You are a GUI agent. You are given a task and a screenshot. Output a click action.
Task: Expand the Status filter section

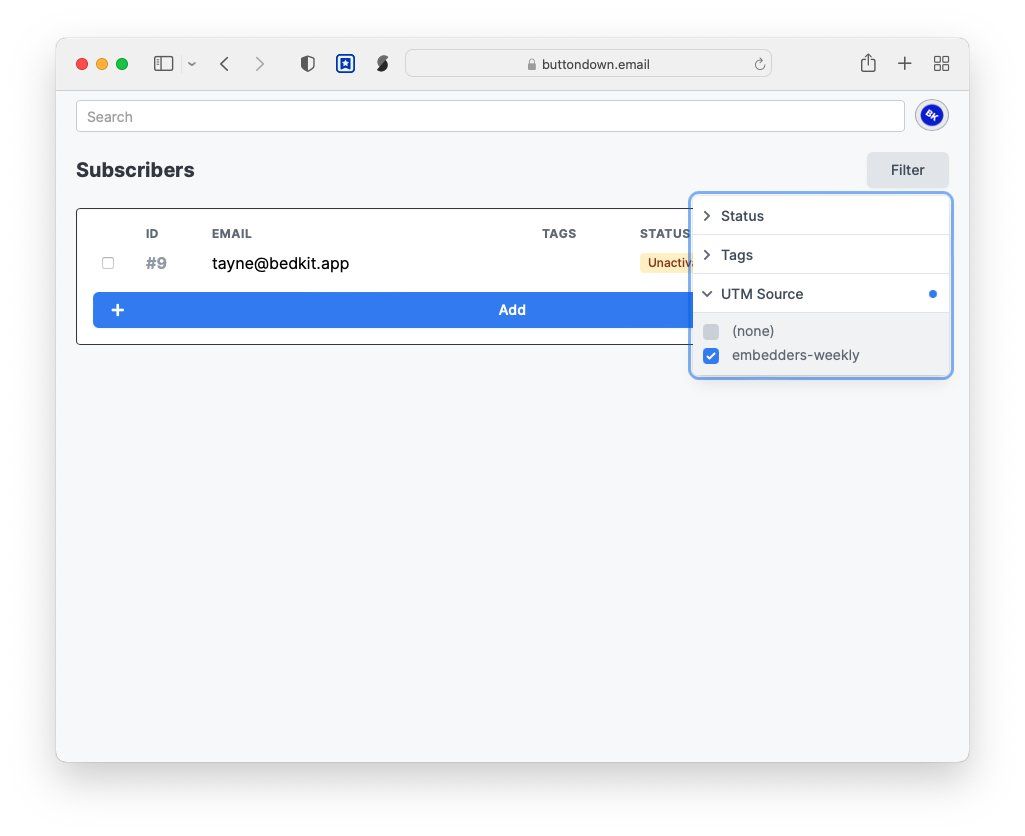click(x=741, y=216)
